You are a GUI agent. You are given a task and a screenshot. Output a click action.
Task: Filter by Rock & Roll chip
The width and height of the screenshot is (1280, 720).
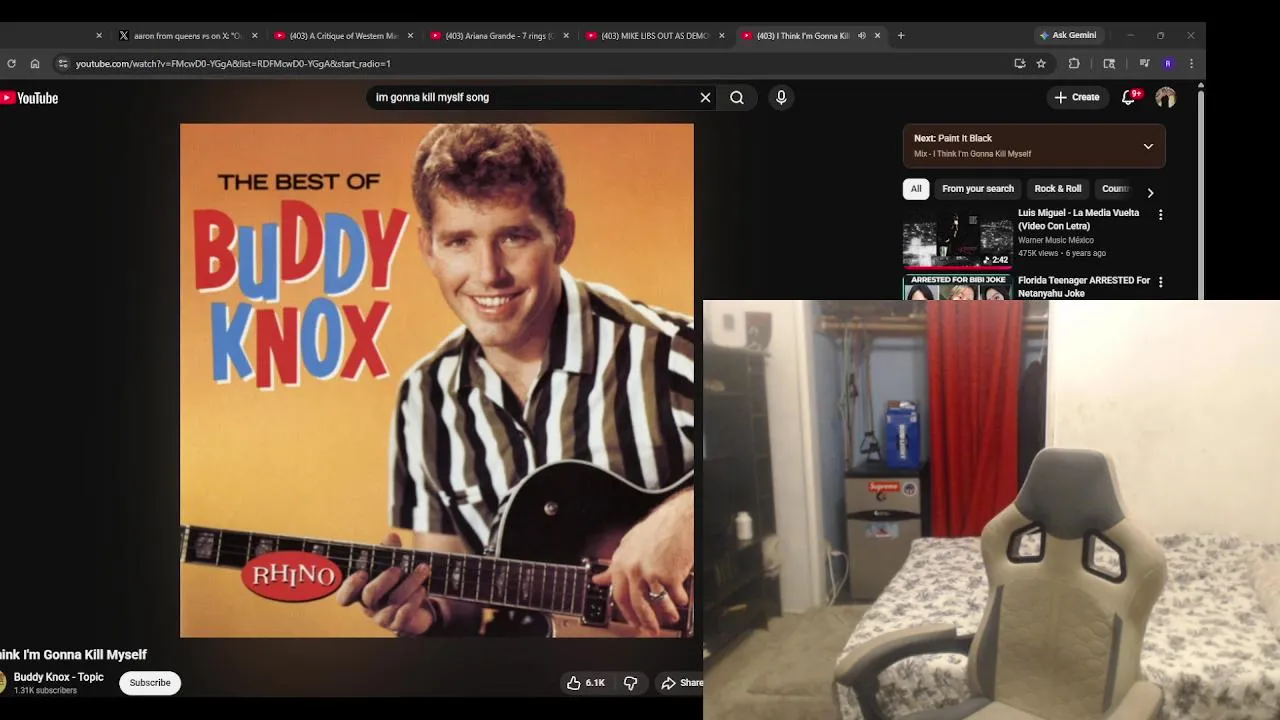pyautogui.click(x=1058, y=189)
